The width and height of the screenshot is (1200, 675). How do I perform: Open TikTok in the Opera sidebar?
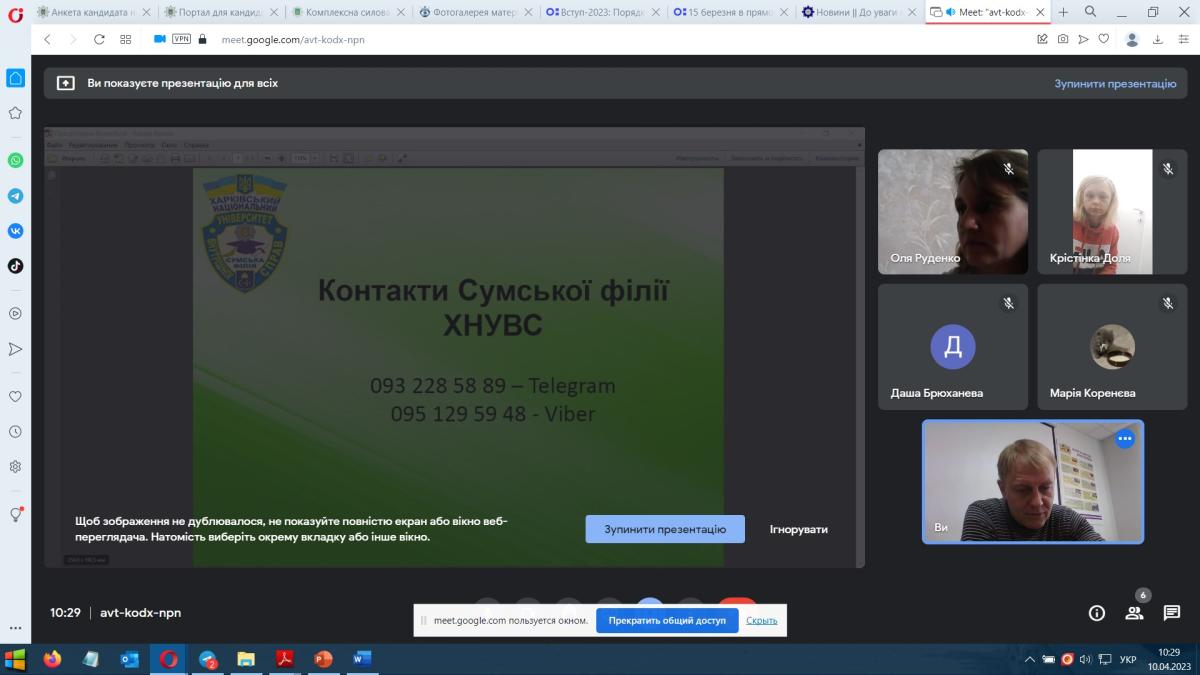tap(15, 266)
